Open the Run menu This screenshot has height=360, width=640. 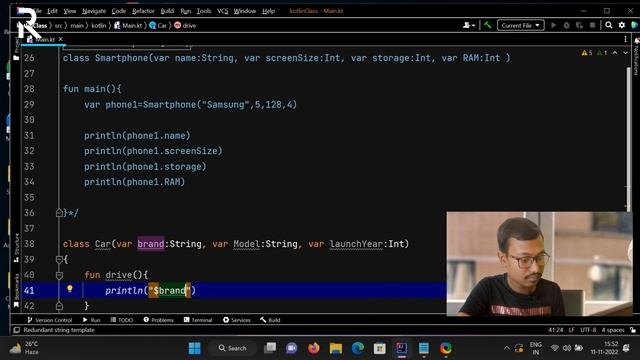[x=186, y=11]
